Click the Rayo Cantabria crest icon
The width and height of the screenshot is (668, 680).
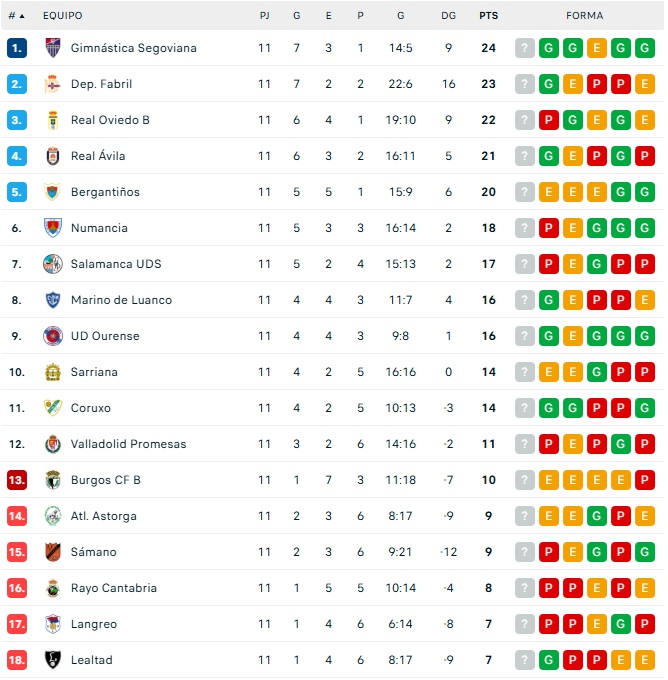point(53,588)
